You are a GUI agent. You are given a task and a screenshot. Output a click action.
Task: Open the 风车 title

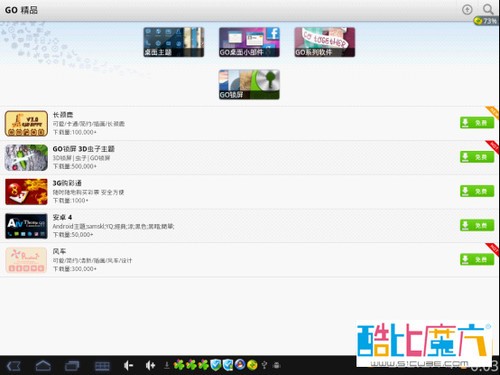click(59, 251)
